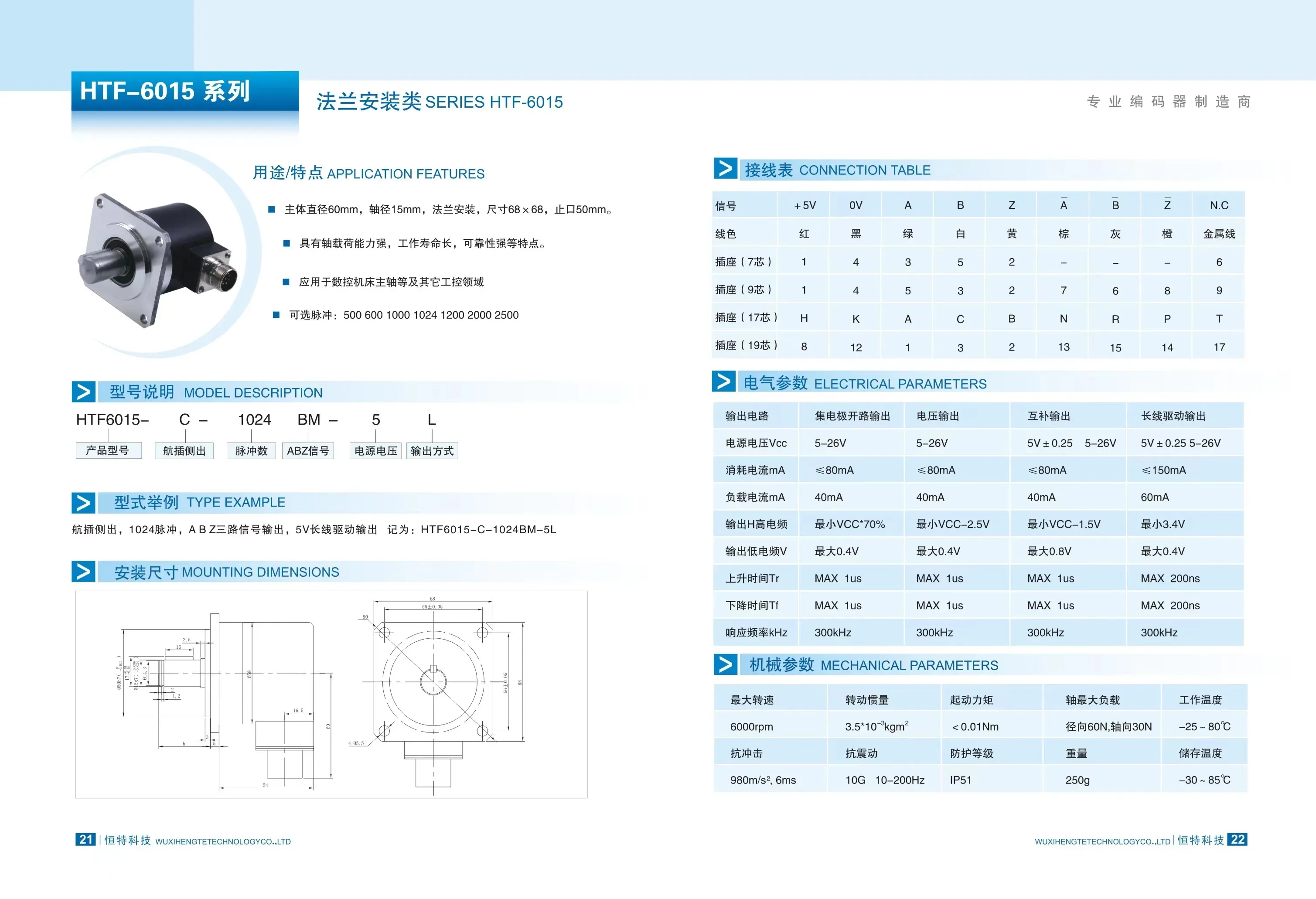Screen dimensions: 1316x899
Task: Click page number 21 badge
Action: pos(85,840)
